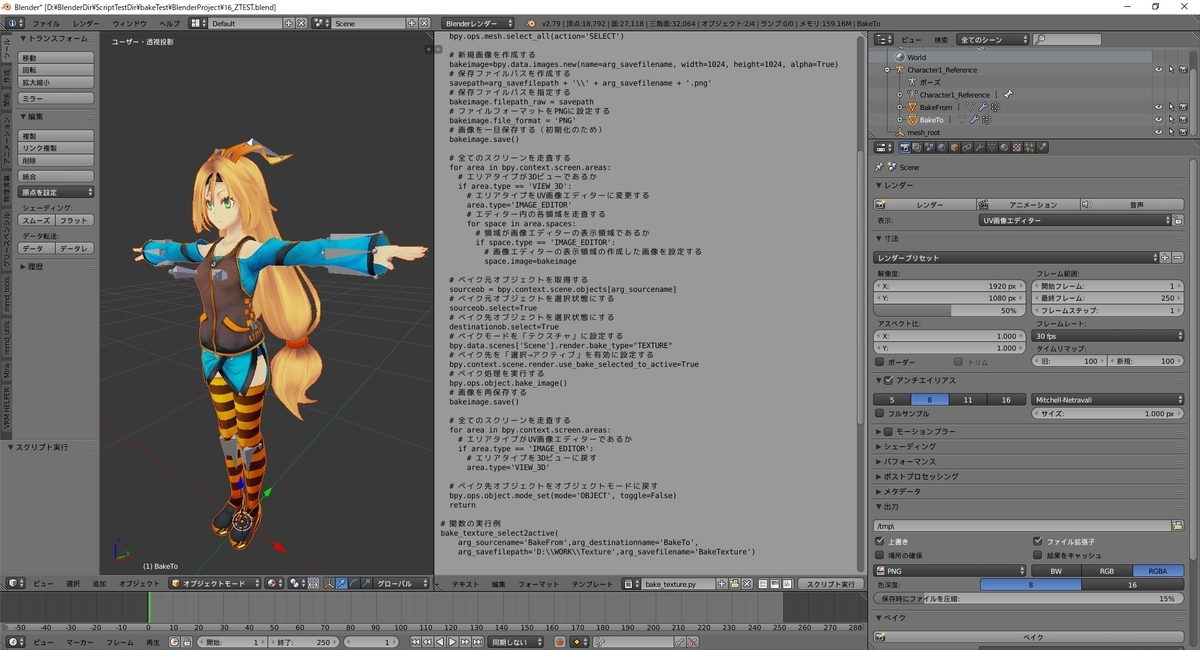Enable the 場所の確保 checkbox
Screen dimensions: 1200x650
pos(880,554)
